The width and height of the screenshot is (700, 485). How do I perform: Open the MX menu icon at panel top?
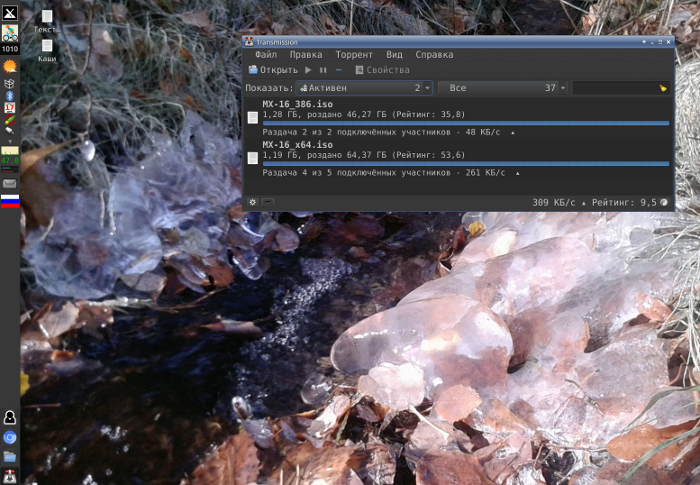(10, 13)
